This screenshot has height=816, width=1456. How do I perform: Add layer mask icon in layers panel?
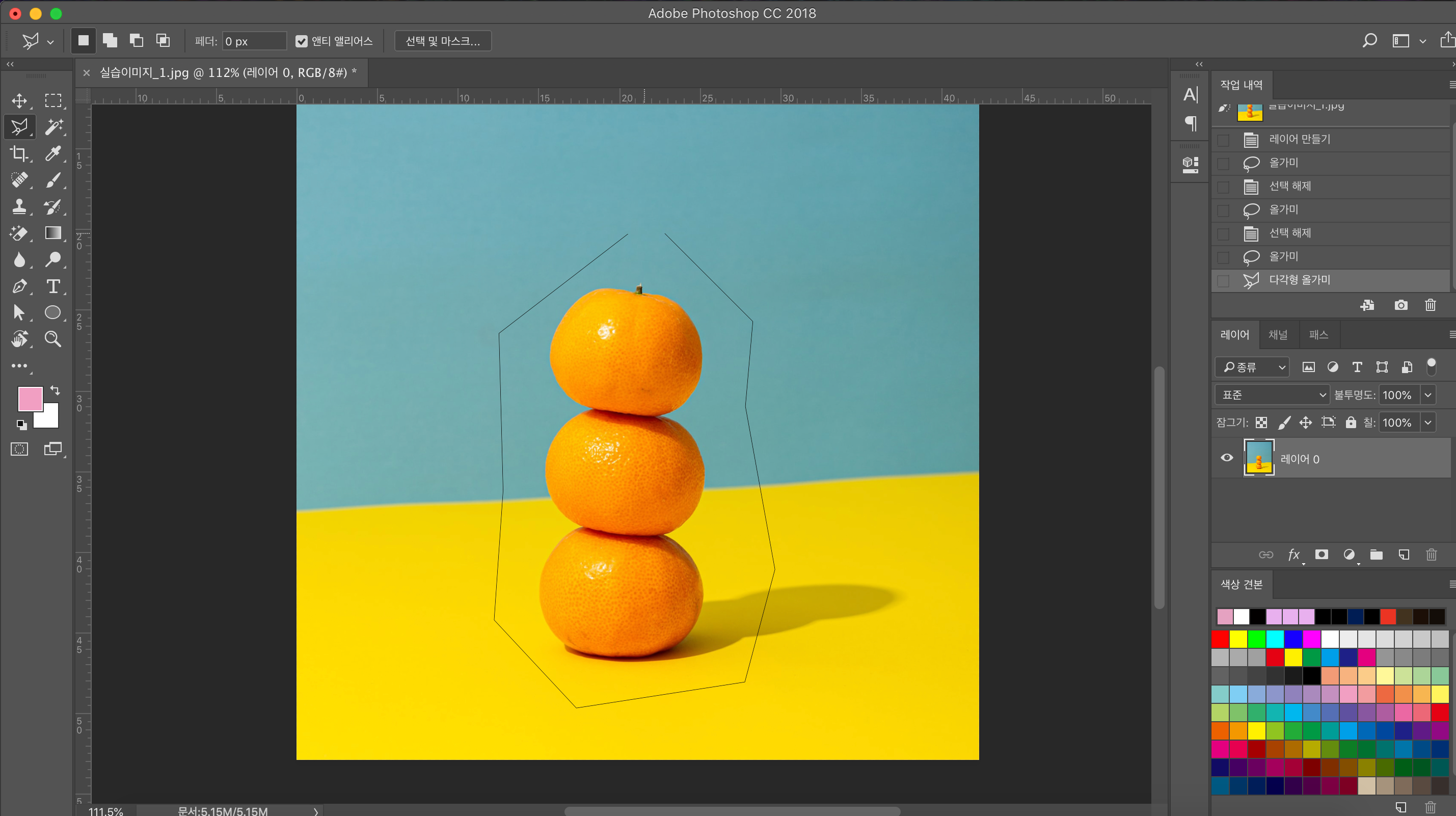point(1322,554)
